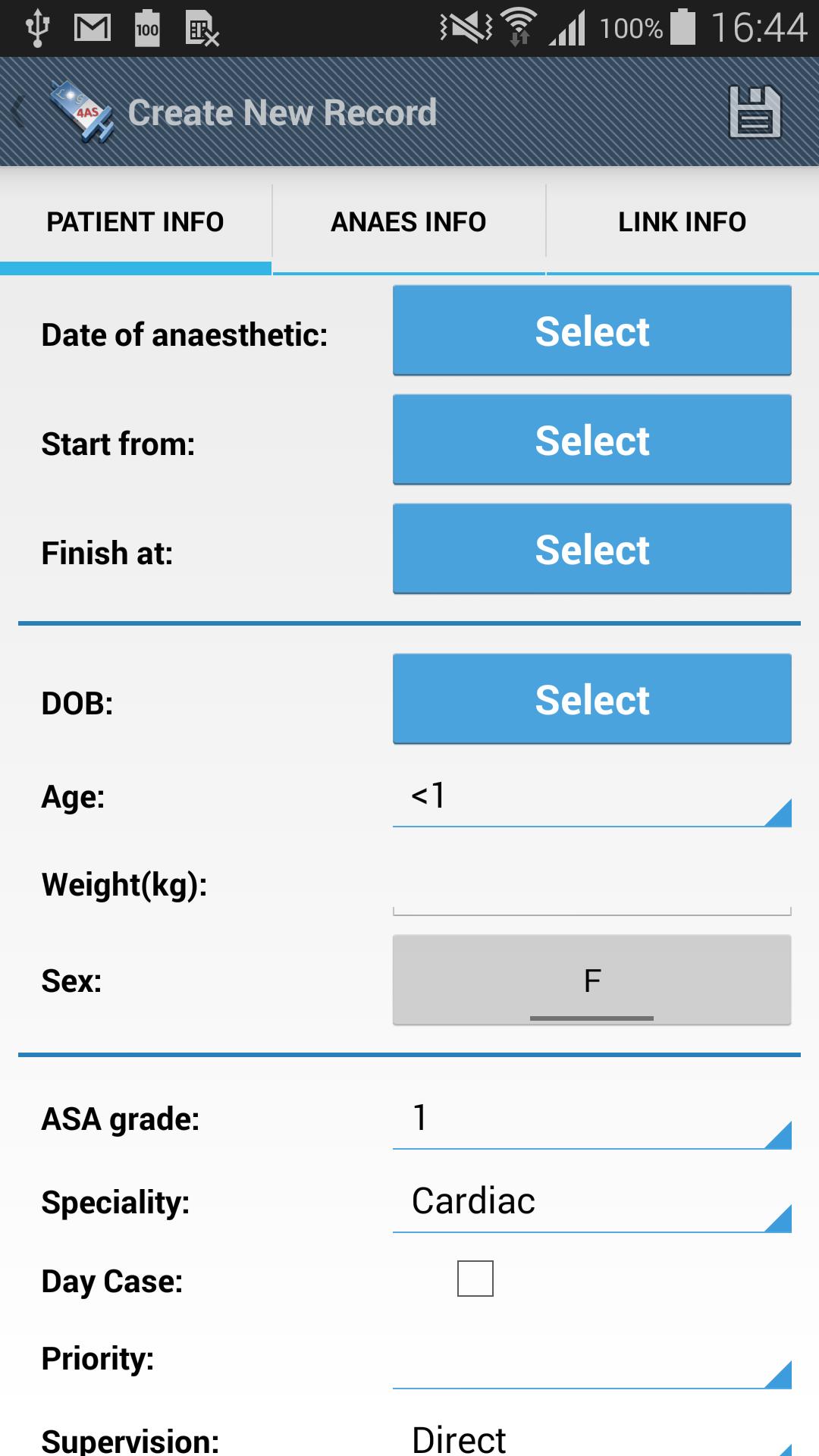Tap the syringe app logo icon
The width and height of the screenshot is (819, 1456).
pos(82,112)
